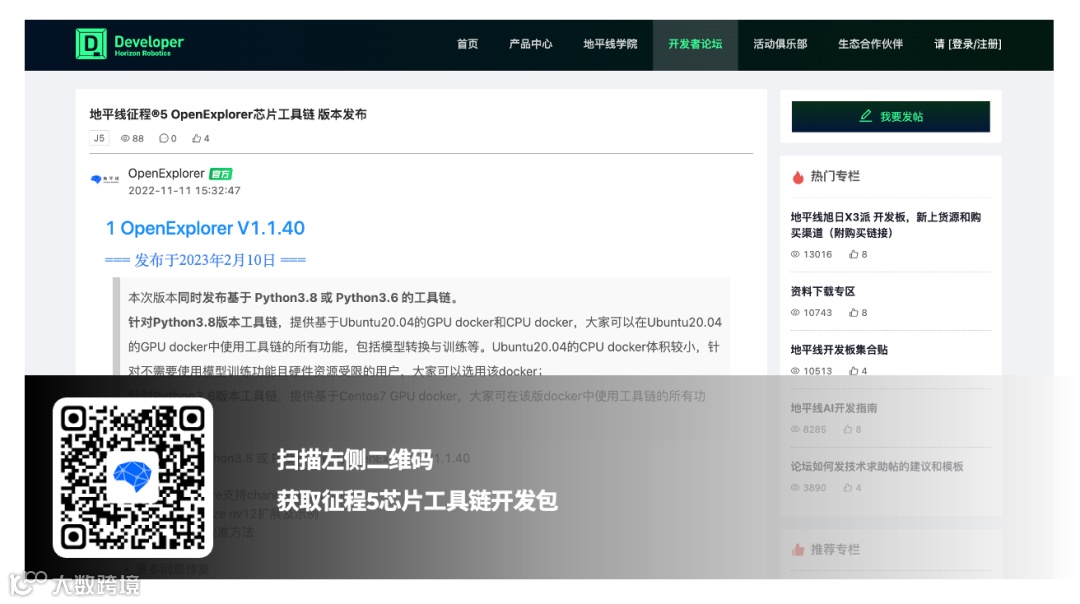Image resolution: width=1080 pixels, height=604 pixels.
Task: Open the 产品中心 menu
Action: coord(530,44)
